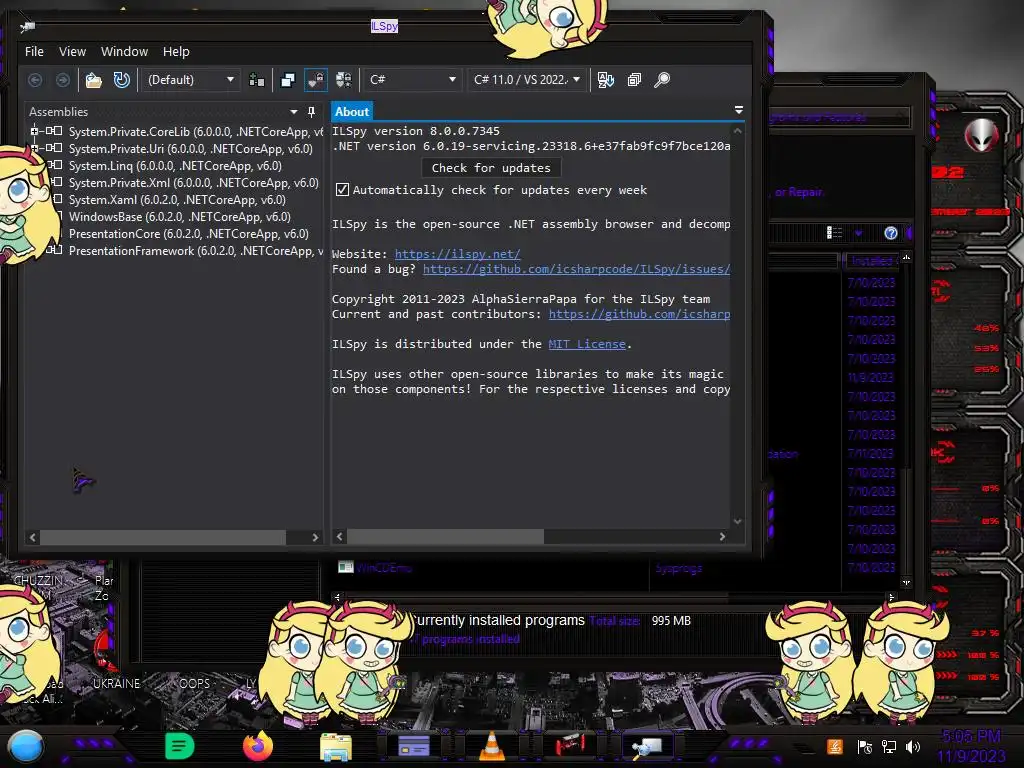Open the contributors GitHub link
1024x768 pixels.
point(639,314)
